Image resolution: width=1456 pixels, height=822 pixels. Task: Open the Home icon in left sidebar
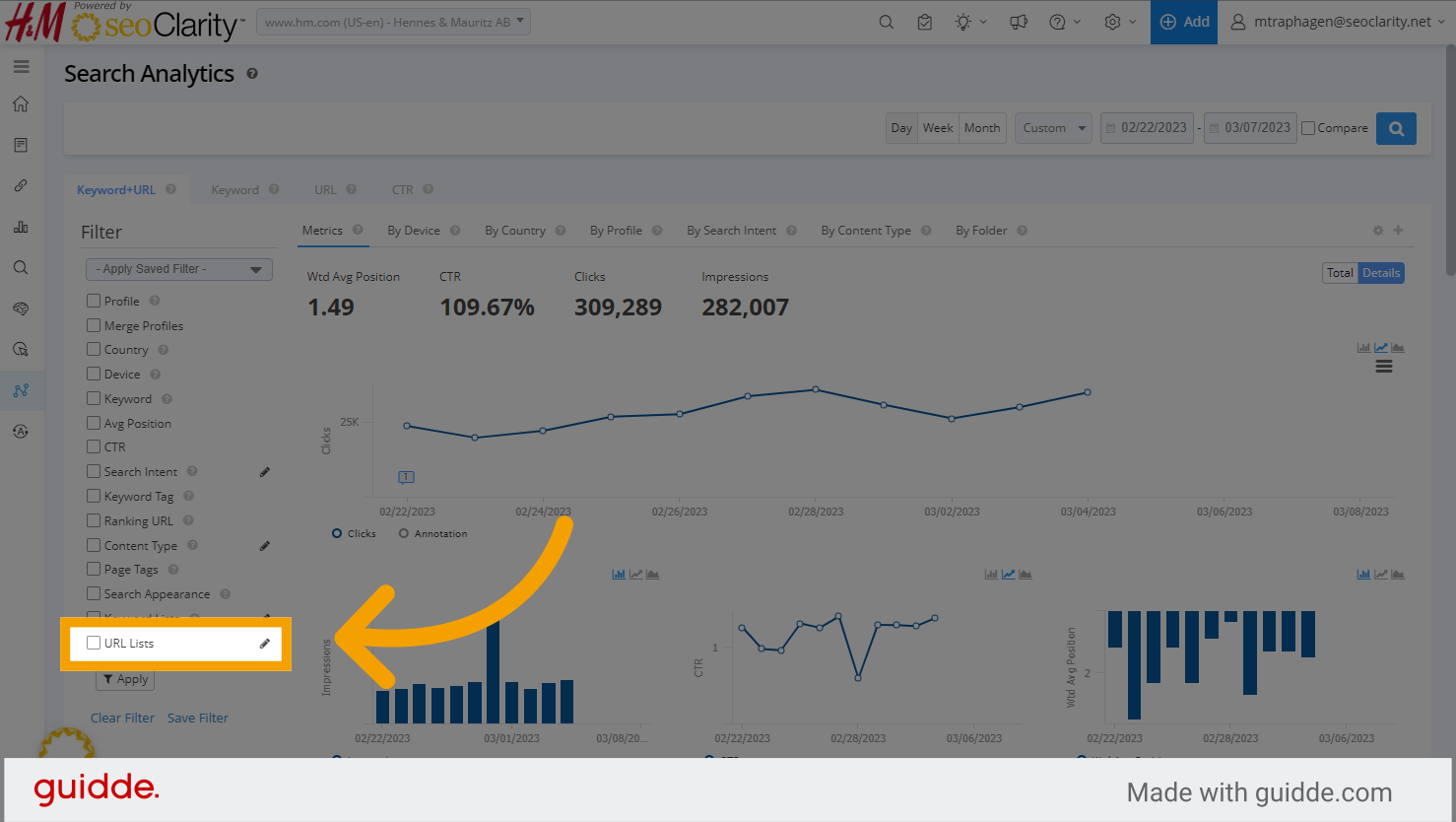tap(21, 104)
